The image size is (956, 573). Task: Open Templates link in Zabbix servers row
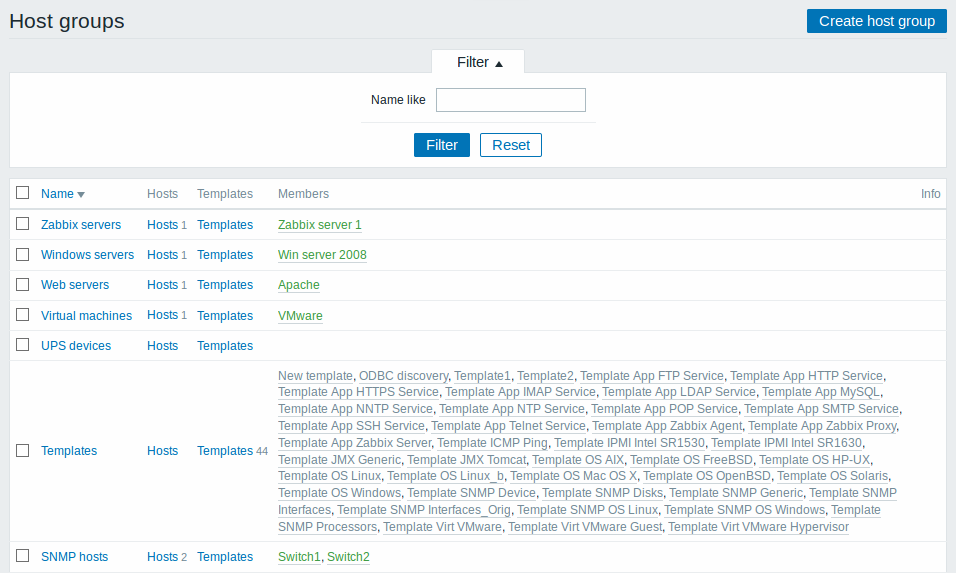225,225
